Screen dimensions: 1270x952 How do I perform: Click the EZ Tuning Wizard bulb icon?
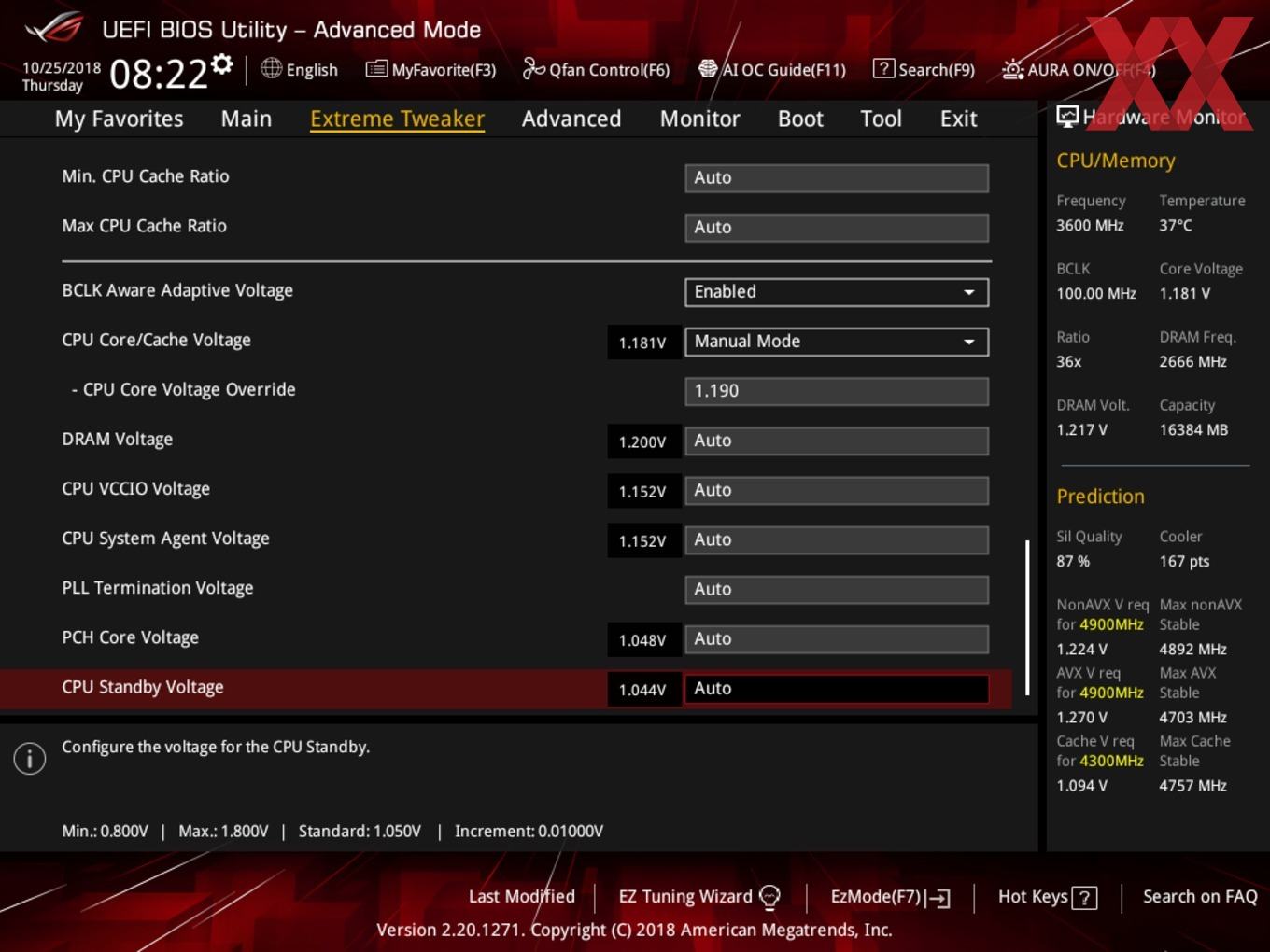click(x=769, y=897)
